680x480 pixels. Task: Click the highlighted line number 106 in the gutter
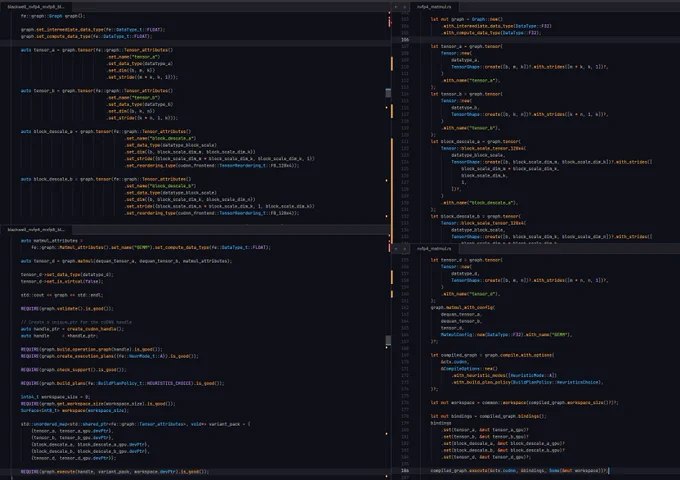coord(405,39)
